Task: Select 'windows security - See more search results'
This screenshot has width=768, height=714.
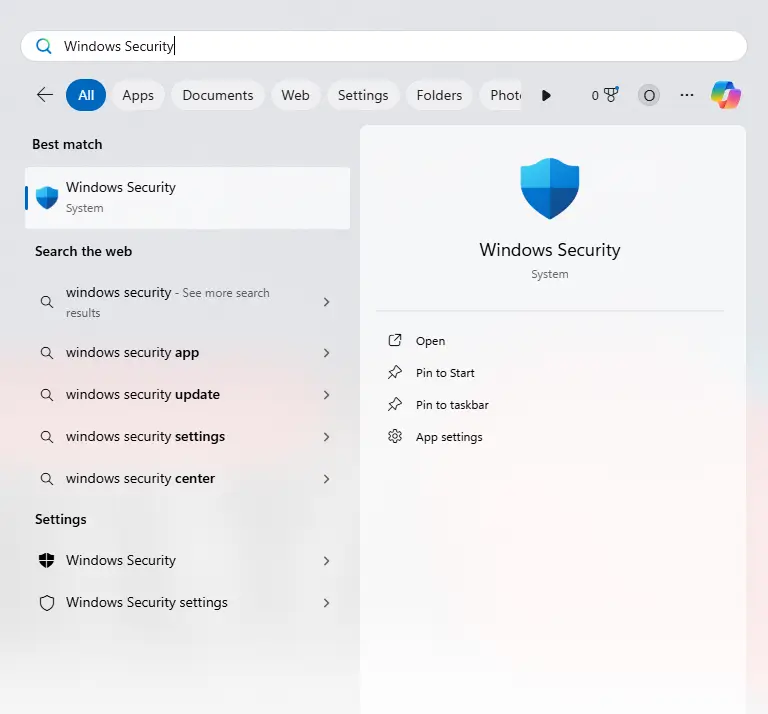Action: (x=188, y=302)
